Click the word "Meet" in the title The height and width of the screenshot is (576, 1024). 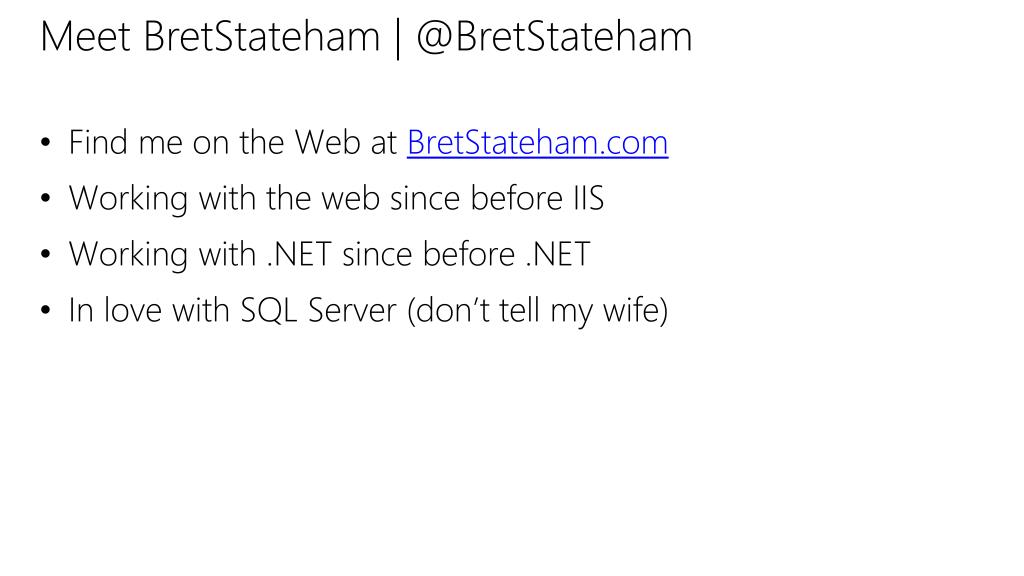(86, 37)
